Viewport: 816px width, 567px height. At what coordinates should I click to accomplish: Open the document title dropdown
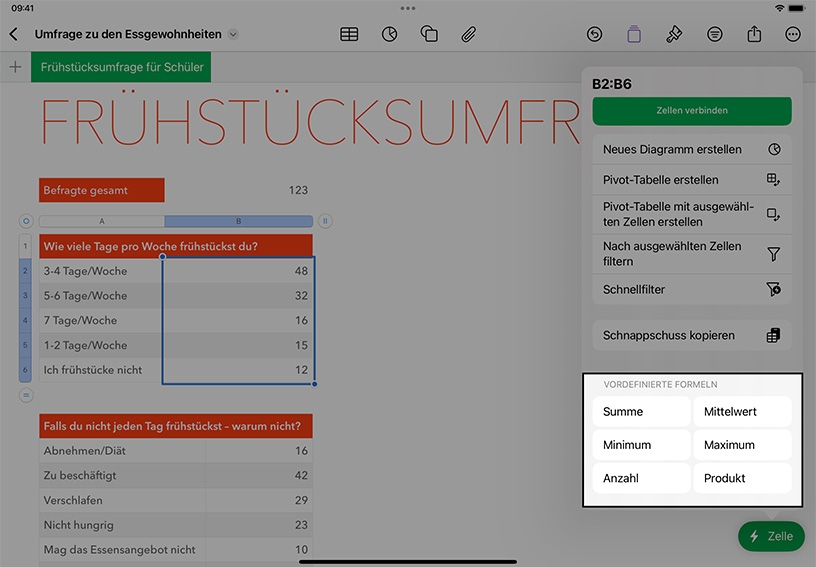click(x=234, y=34)
